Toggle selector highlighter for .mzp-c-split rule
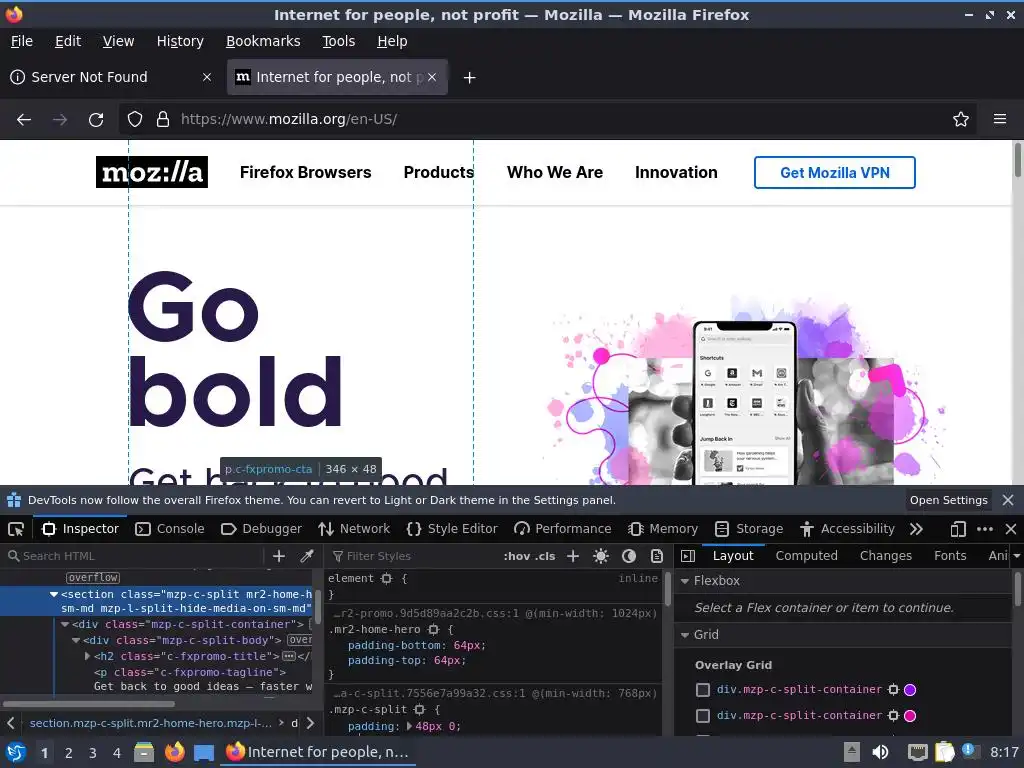 click(x=419, y=709)
